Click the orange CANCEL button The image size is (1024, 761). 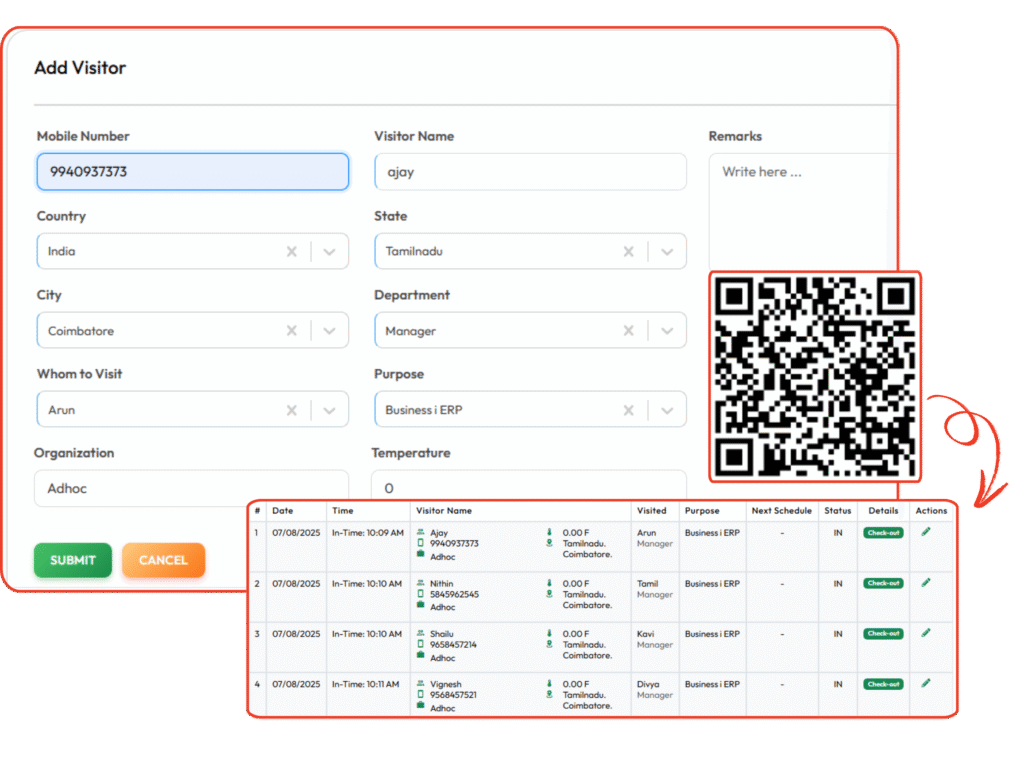[x=163, y=560]
